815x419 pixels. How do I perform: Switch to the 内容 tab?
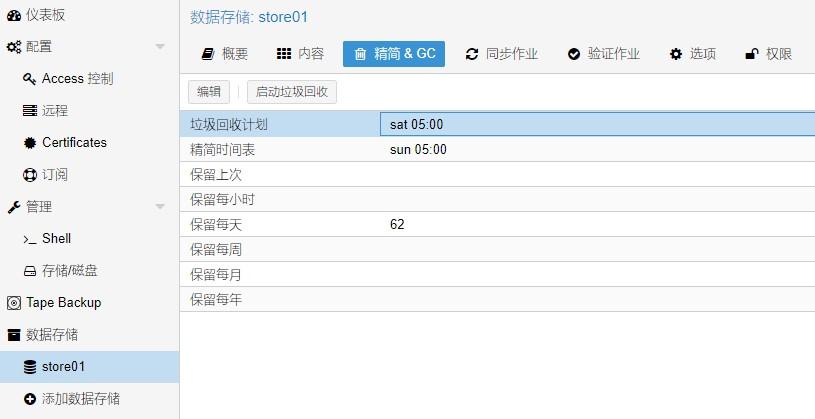300,54
